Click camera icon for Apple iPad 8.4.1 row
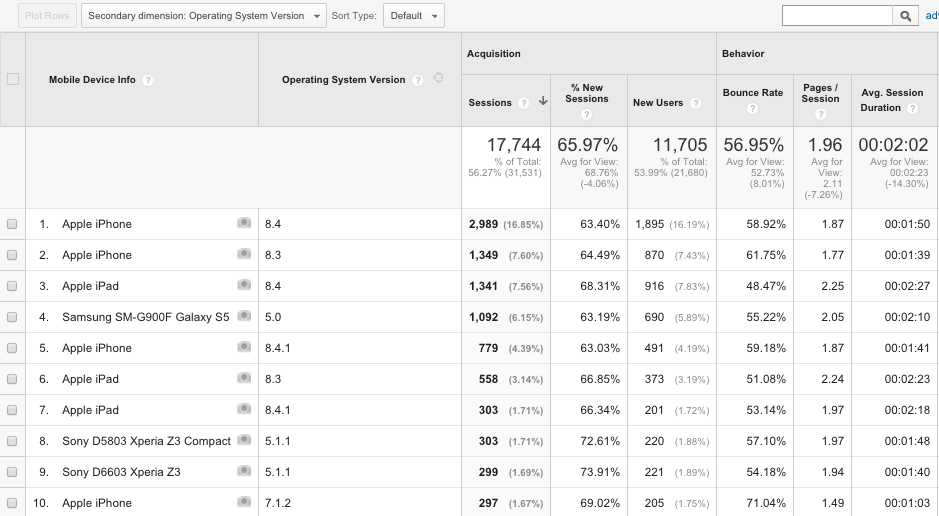Image resolution: width=939 pixels, height=516 pixels. [244, 409]
